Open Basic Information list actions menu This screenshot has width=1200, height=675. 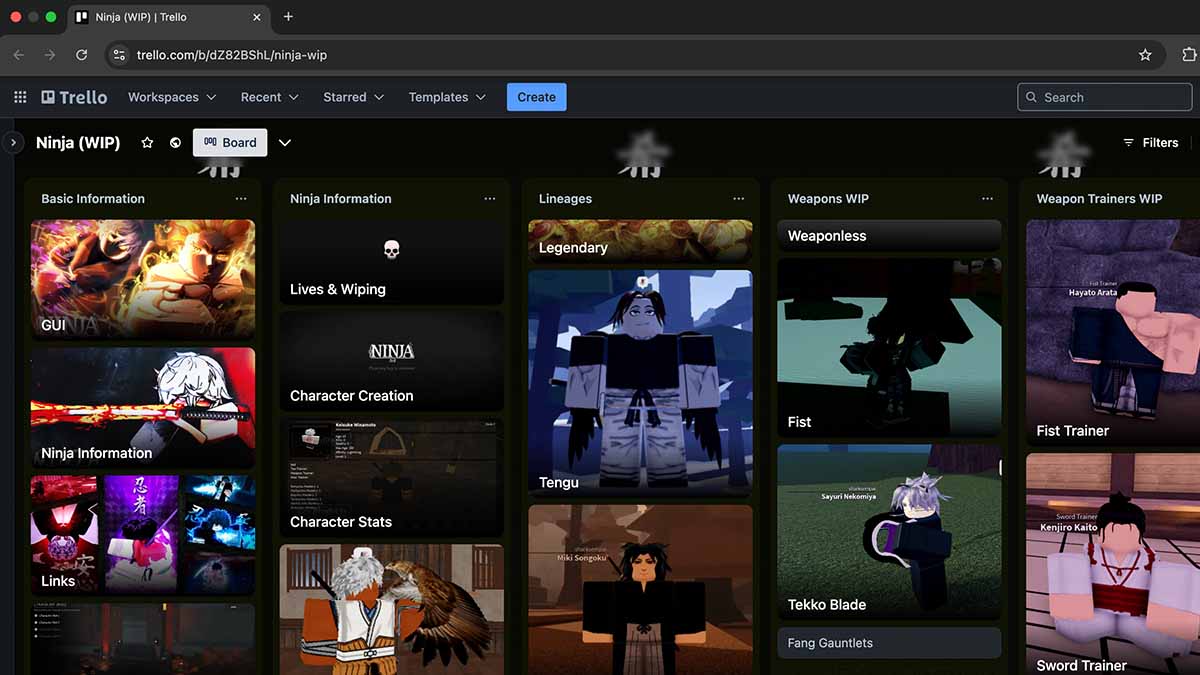(x=241, y=199)
